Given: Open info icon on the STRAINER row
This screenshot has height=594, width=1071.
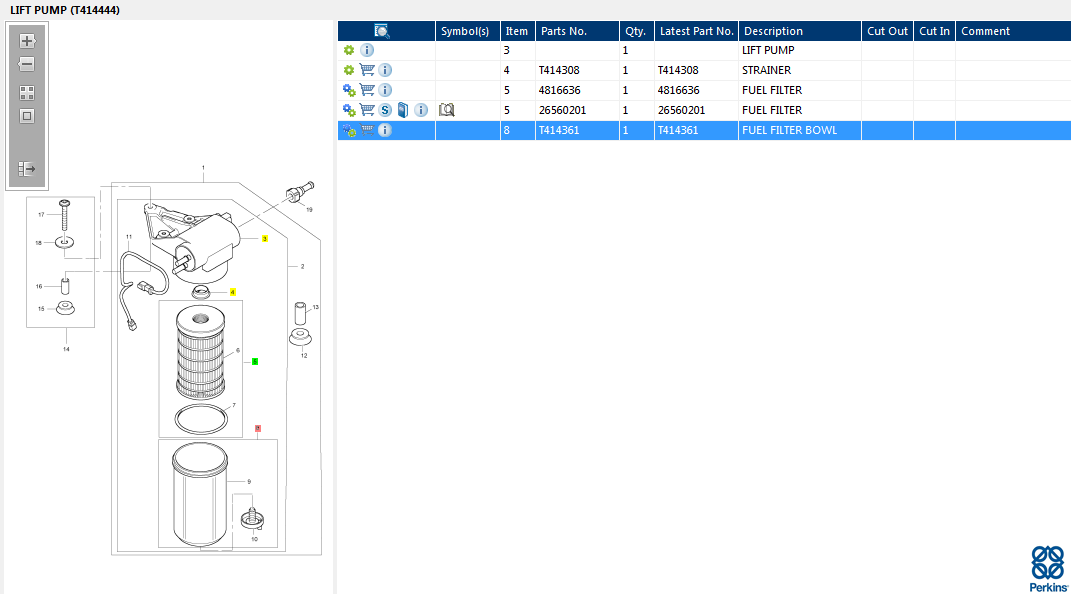Looking at the screenshot, I should coord(385,70).
